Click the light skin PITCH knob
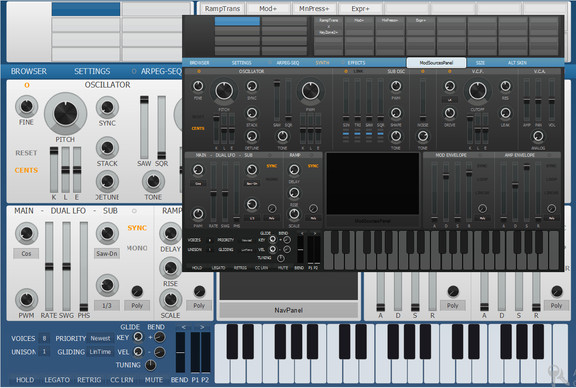 65,114
